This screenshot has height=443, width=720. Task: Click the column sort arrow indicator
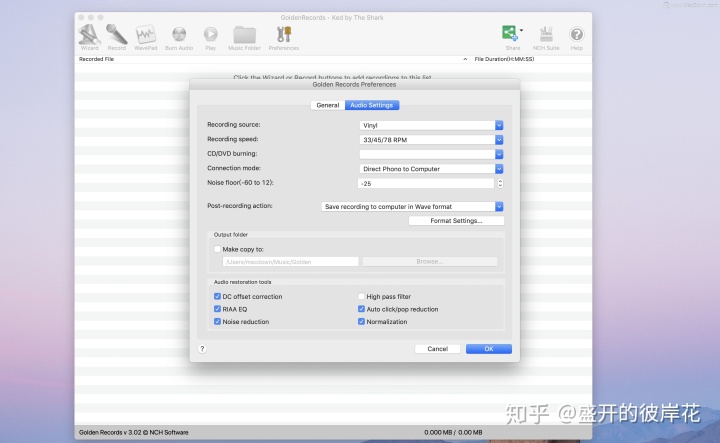click(465, 59)
